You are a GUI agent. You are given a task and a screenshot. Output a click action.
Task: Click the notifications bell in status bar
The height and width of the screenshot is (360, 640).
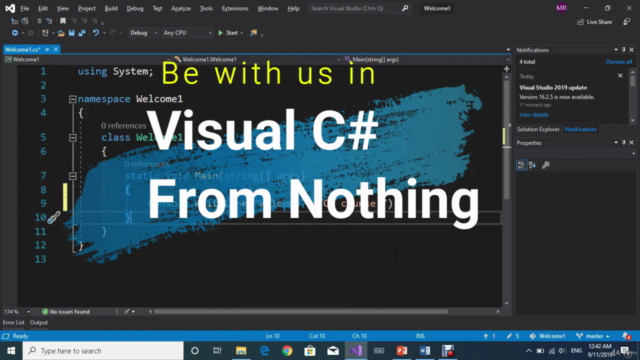click(626, 336)
